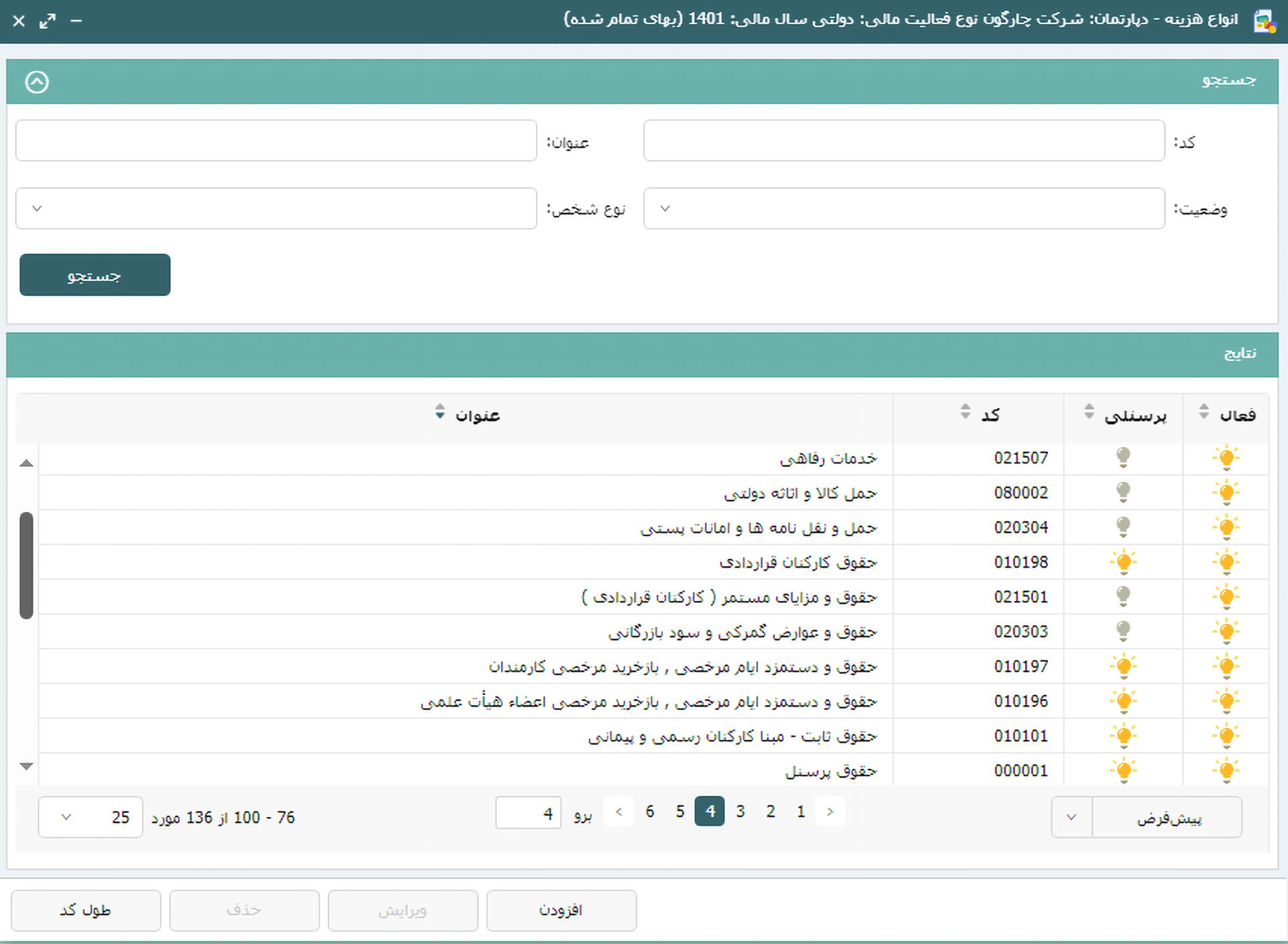Go to page 5 of results
Image resolution: width=1288 pixels, height=944 pixels.
click(680, 812)
